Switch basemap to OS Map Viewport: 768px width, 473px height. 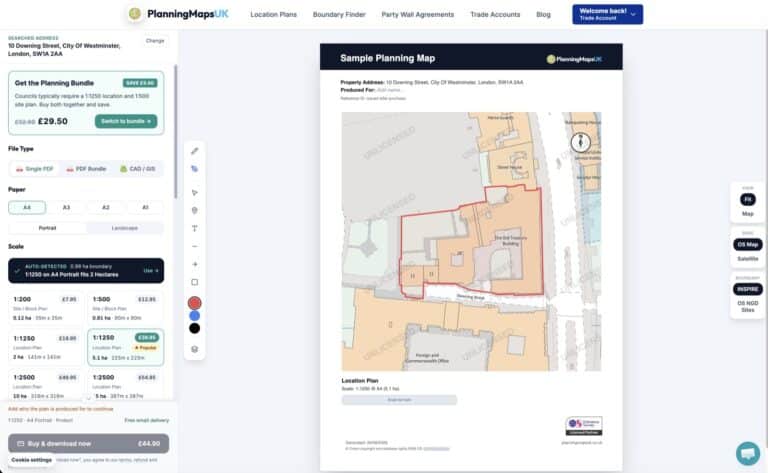[x=747, y=244]
